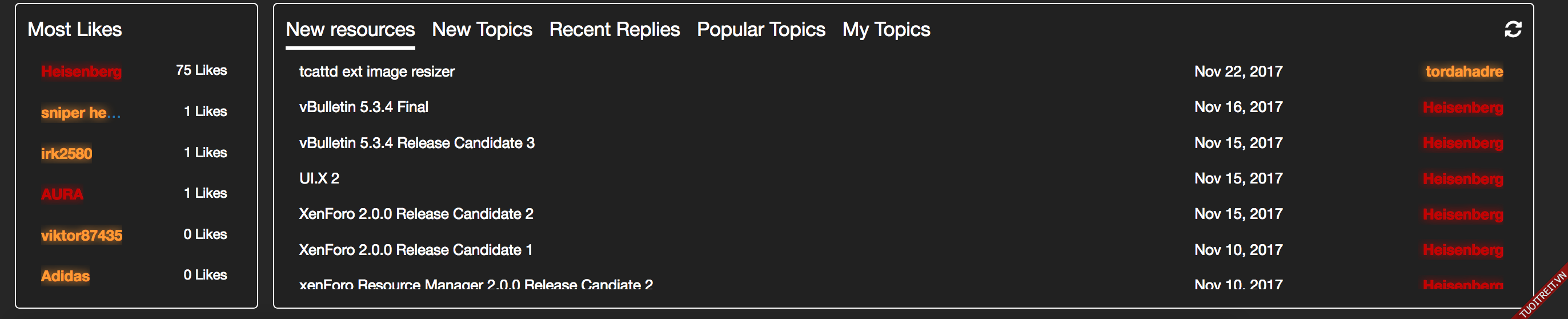This screenshot has width=1568, height=319.
Task: Click the refresh icon in the widget
Action: 1513,29
